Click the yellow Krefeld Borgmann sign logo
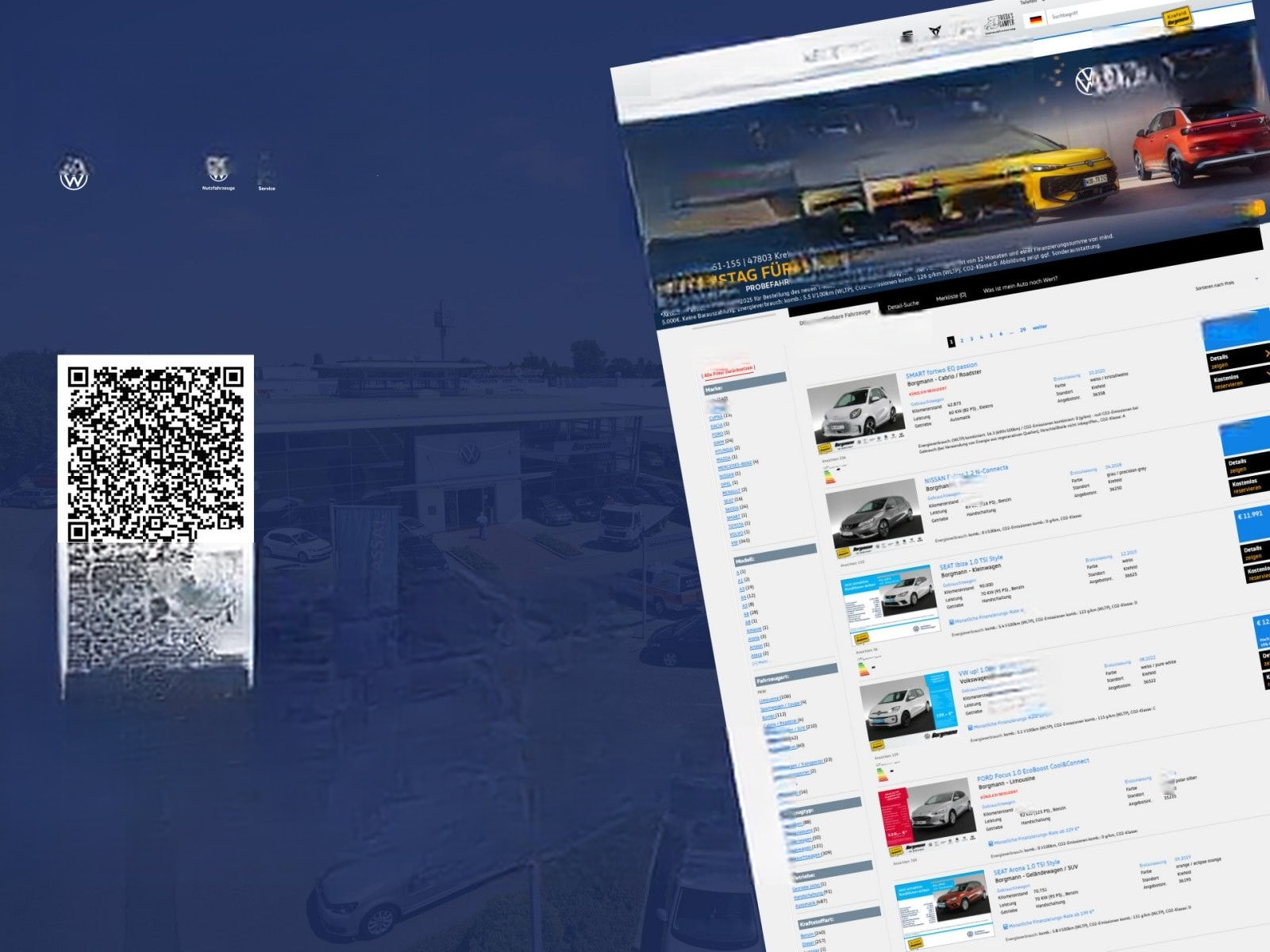 (1178, 17)
